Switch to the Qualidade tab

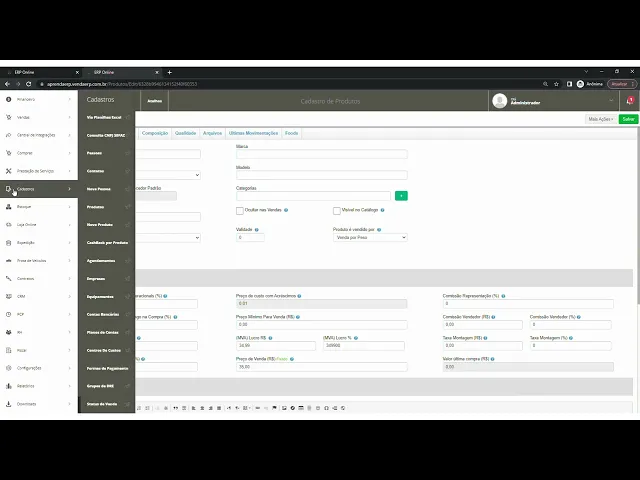pyautogui.click(x=185, y=133)
